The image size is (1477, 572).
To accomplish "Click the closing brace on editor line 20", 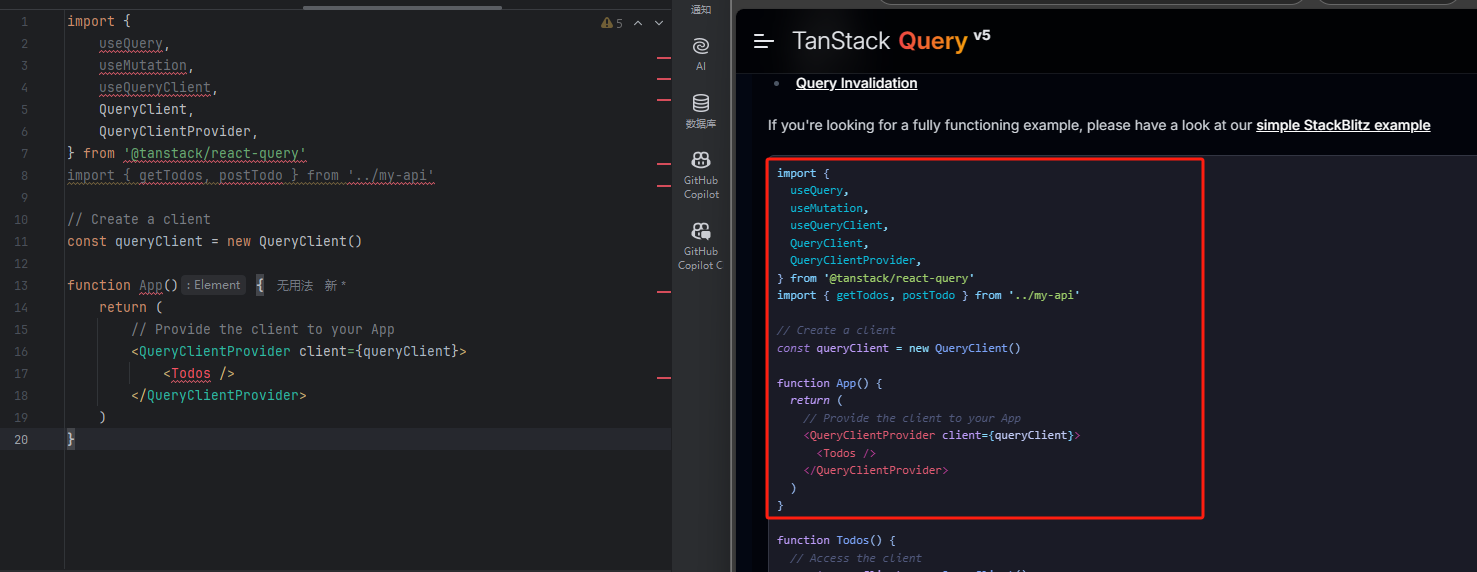I will [x=71, y=439].
